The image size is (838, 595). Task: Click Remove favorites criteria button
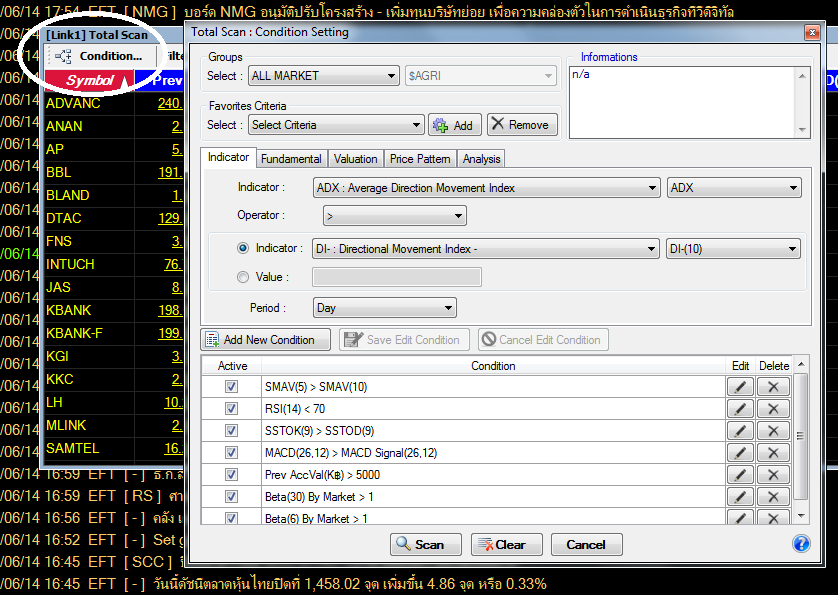coord(522,125)
